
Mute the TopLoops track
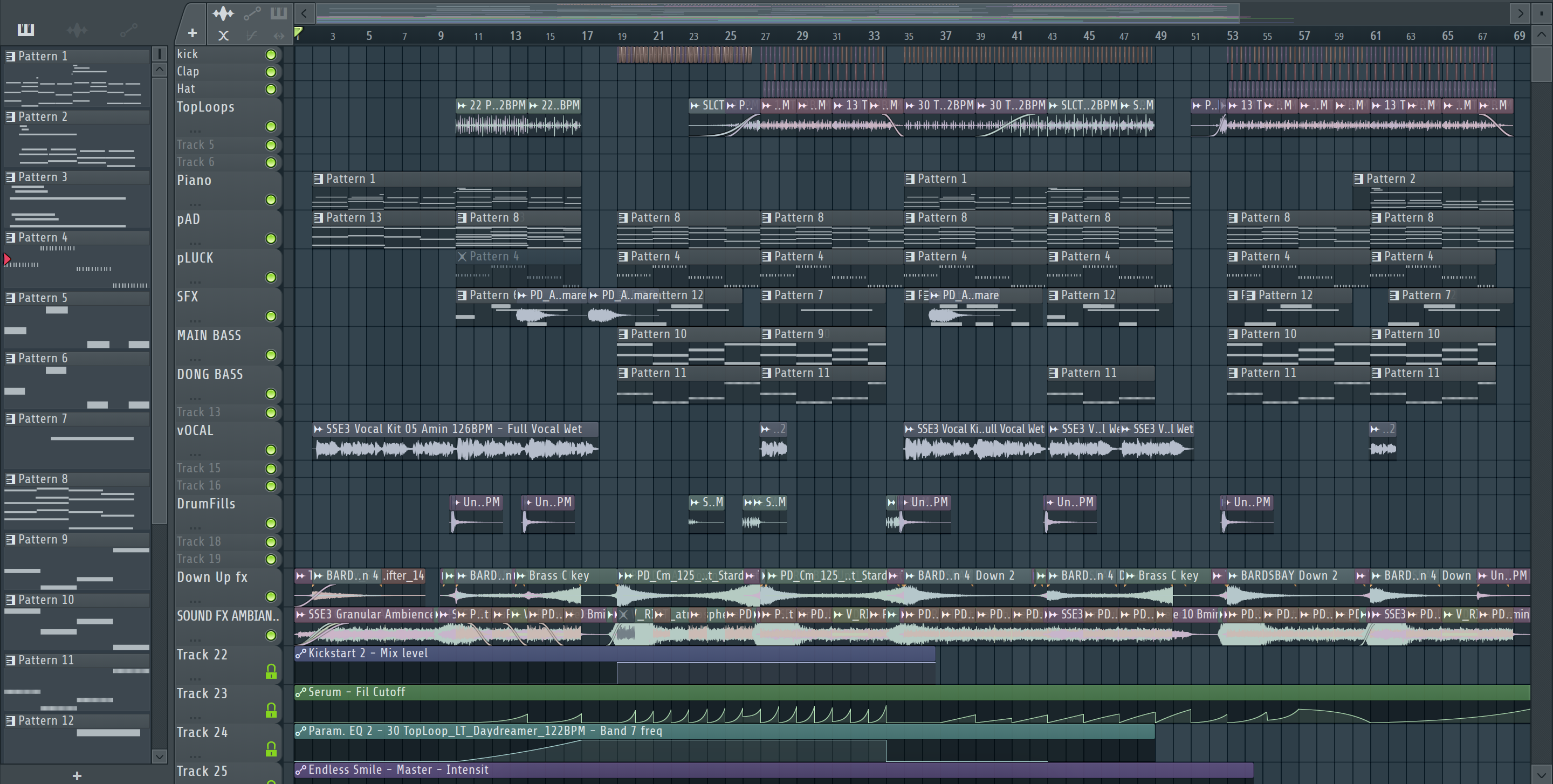pos(271,127)
